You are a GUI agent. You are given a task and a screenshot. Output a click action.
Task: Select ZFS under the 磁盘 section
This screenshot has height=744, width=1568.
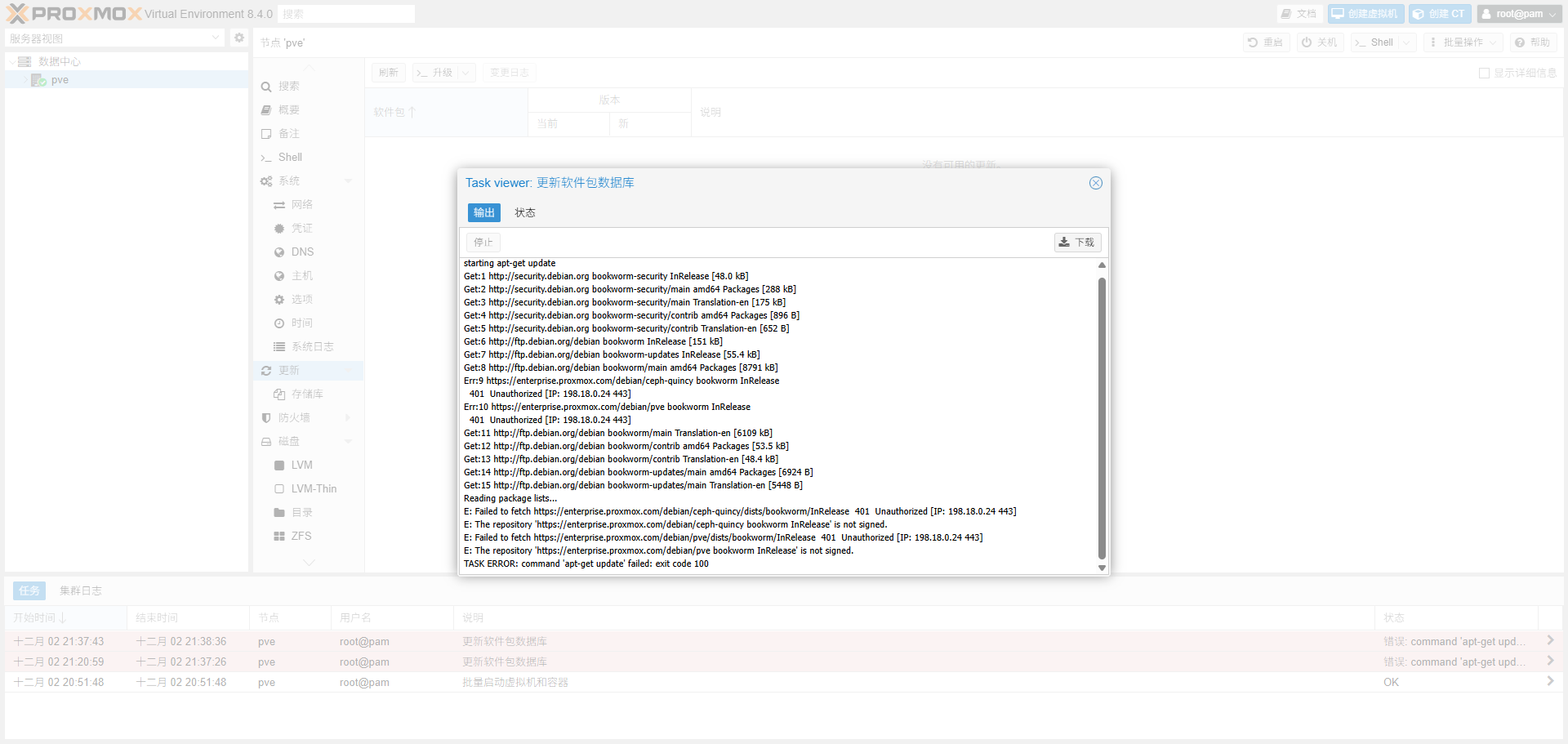301,536
